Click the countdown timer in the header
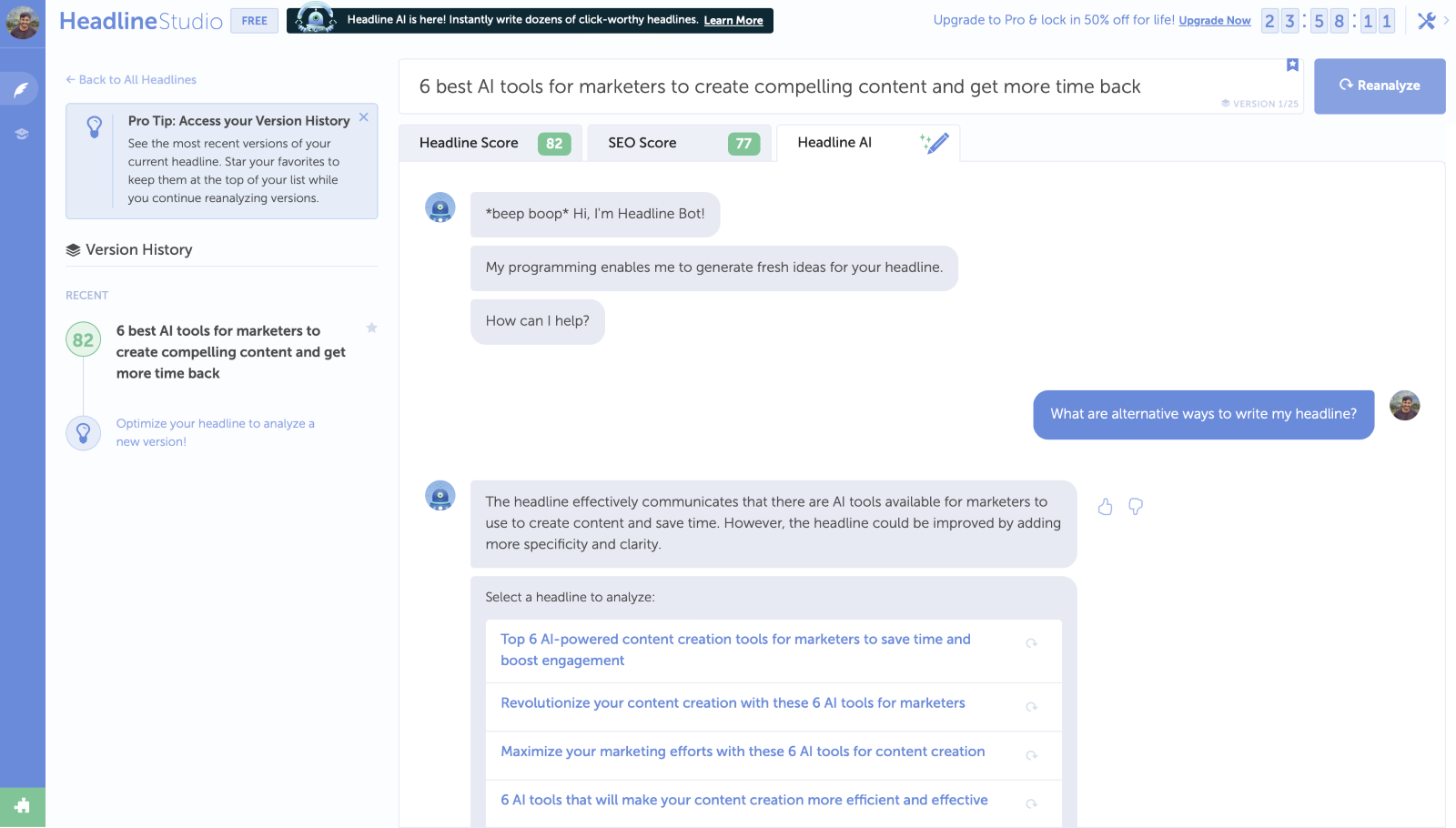The width and height of the screenshot is (1456, 828). [x=1328, y=21]
